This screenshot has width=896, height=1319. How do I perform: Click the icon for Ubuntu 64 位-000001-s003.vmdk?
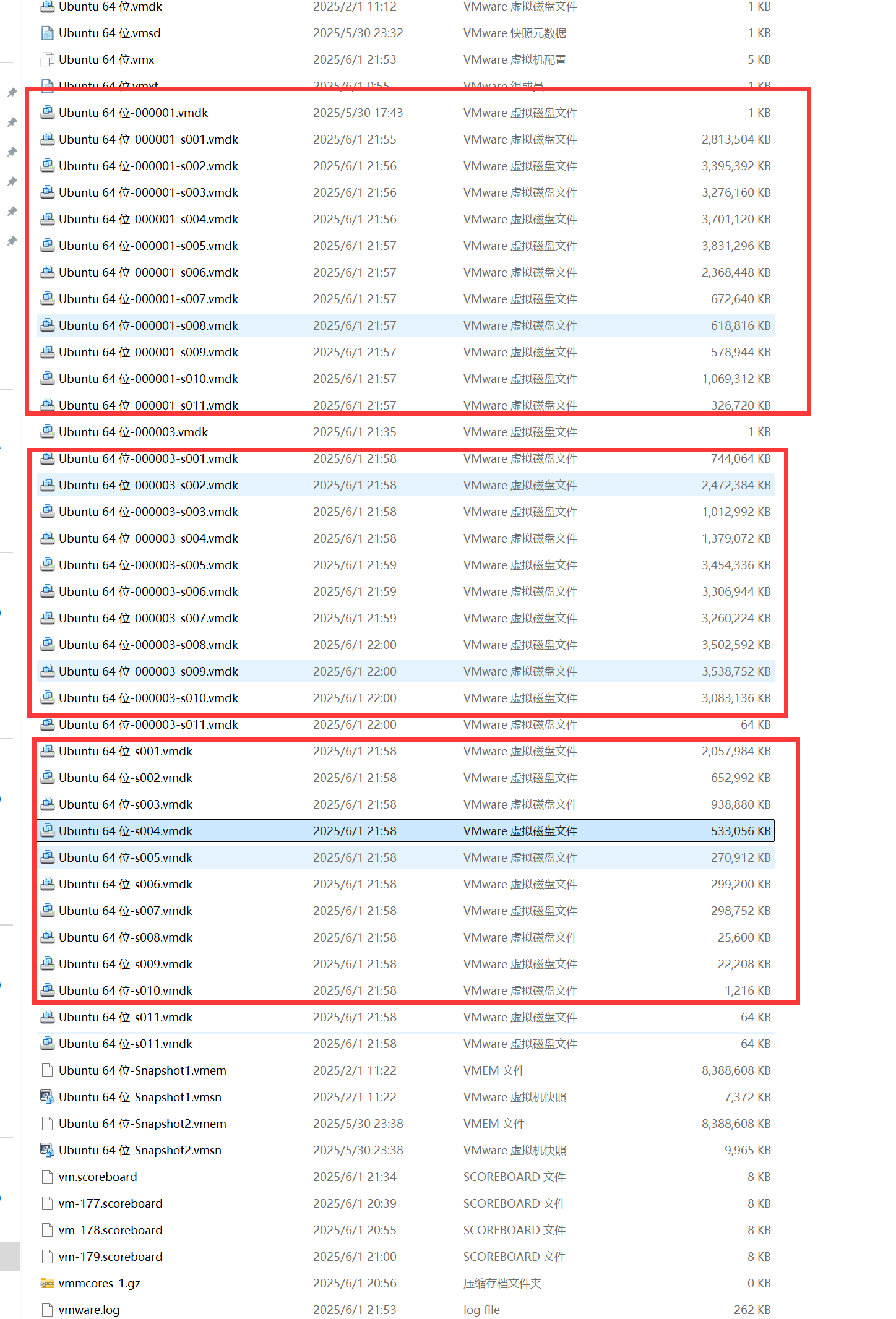tap(47, 192)
